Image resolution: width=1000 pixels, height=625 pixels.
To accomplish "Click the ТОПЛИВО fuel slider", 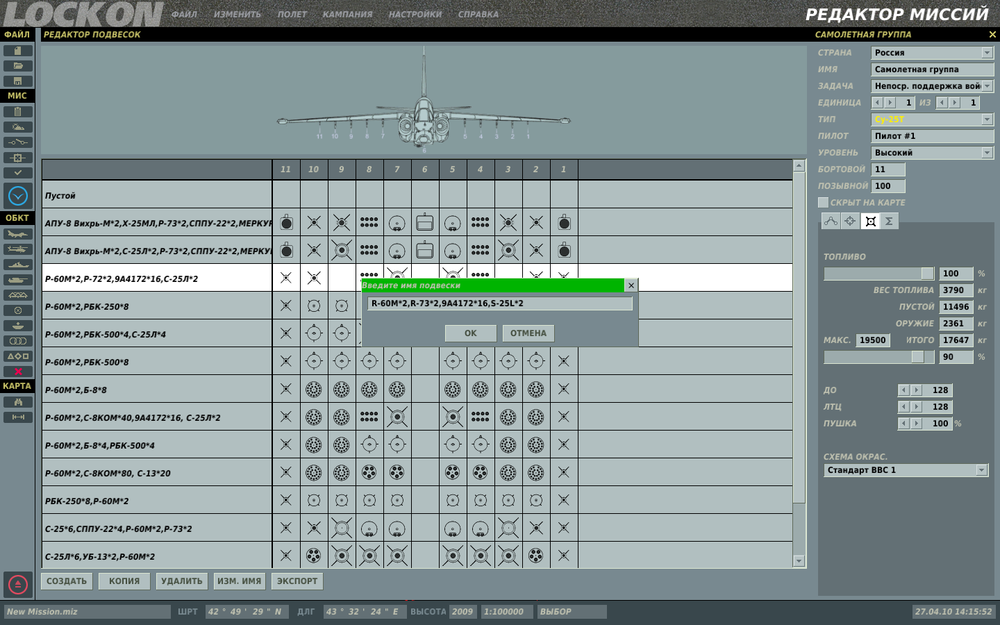I will pos(879,274).
